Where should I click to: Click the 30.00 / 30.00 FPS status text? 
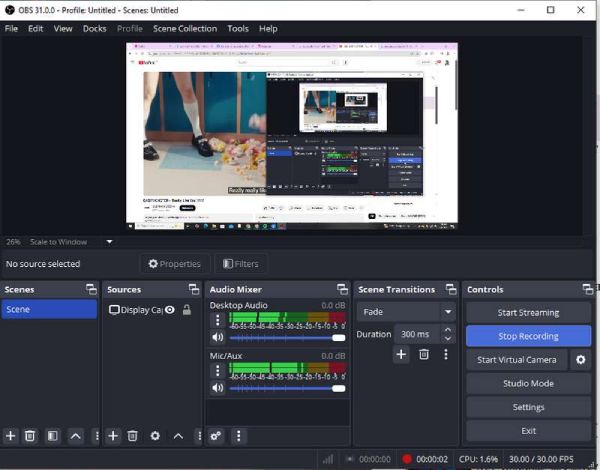541,459
